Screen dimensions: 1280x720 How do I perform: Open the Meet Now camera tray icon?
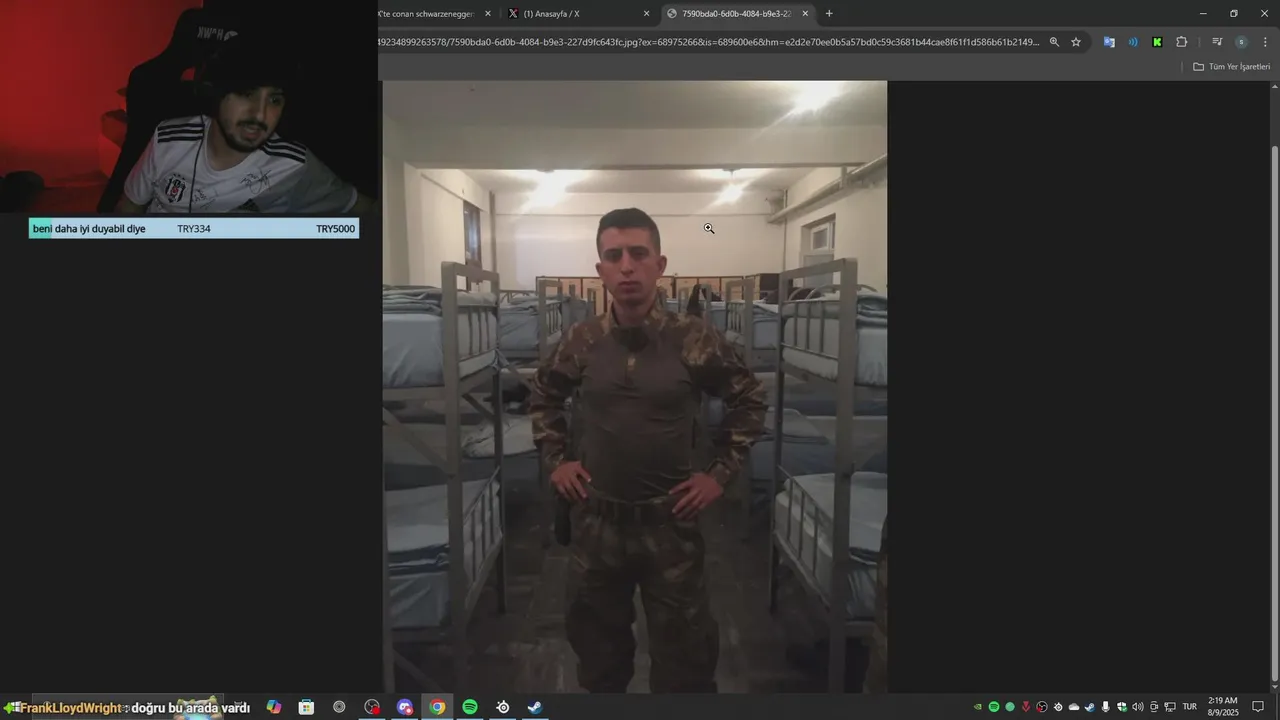pos(1154,707)
